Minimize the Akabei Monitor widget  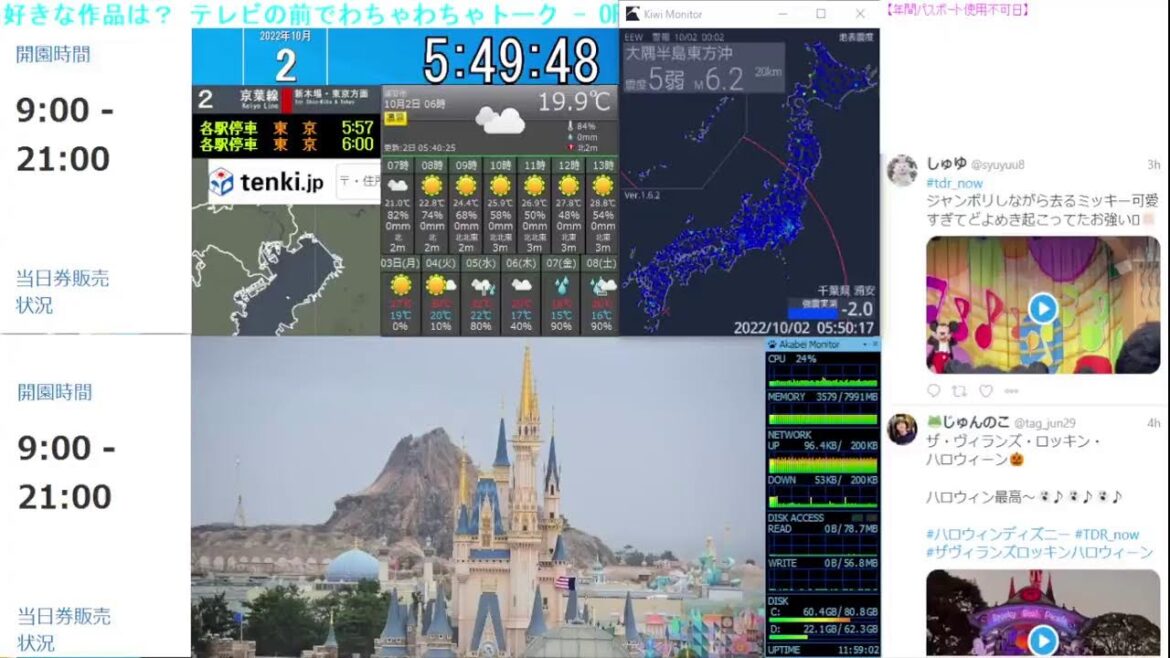(x=865, y=345)
